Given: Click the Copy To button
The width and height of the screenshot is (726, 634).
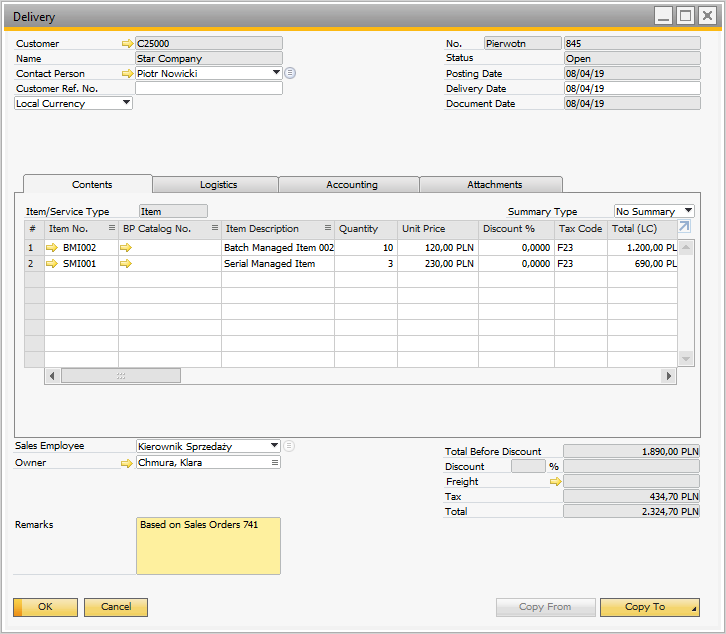Looking at the screenshot, I should point(644,607).
